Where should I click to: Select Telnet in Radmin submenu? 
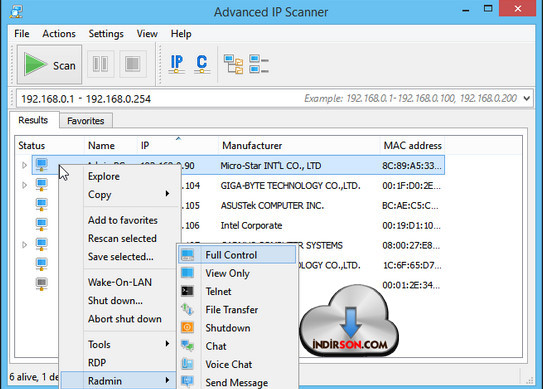218,291
